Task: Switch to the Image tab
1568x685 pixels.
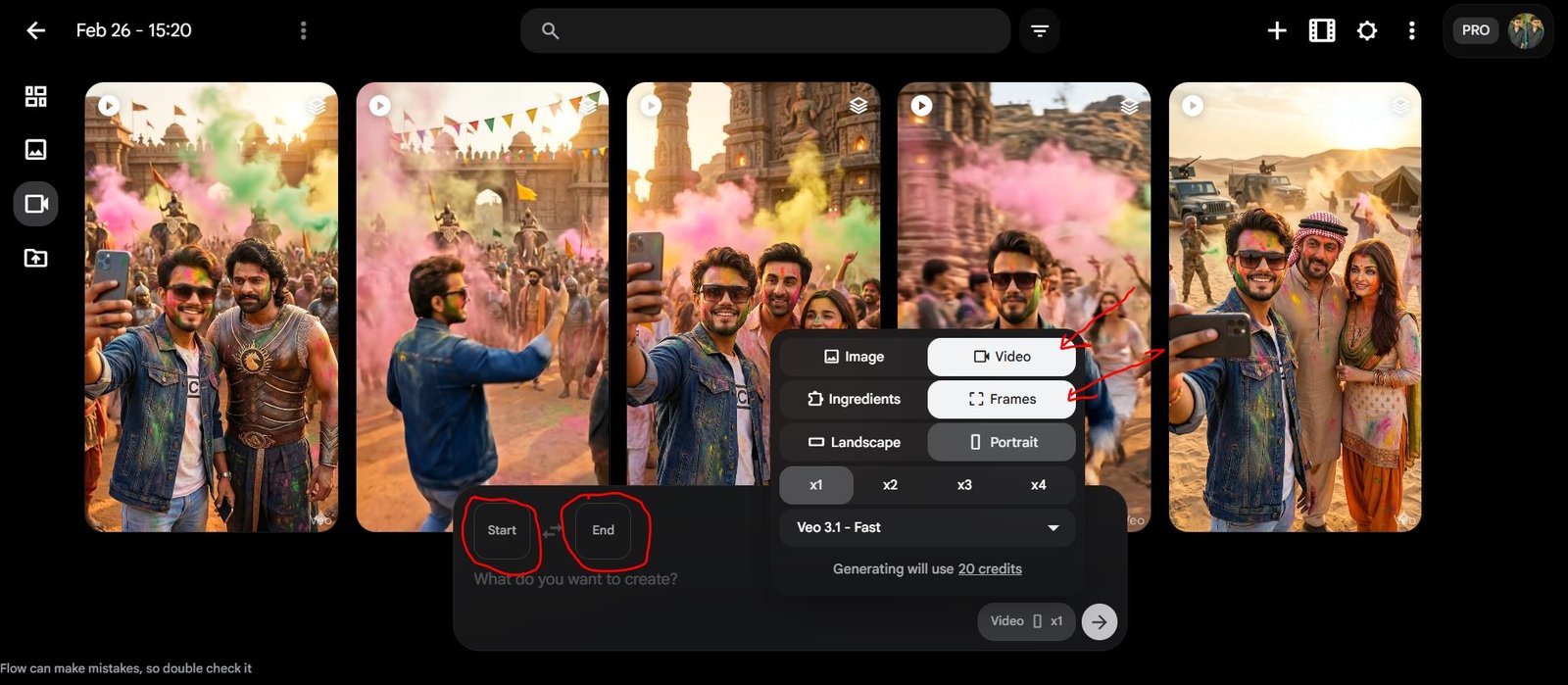Action: [x=854, y=357]
